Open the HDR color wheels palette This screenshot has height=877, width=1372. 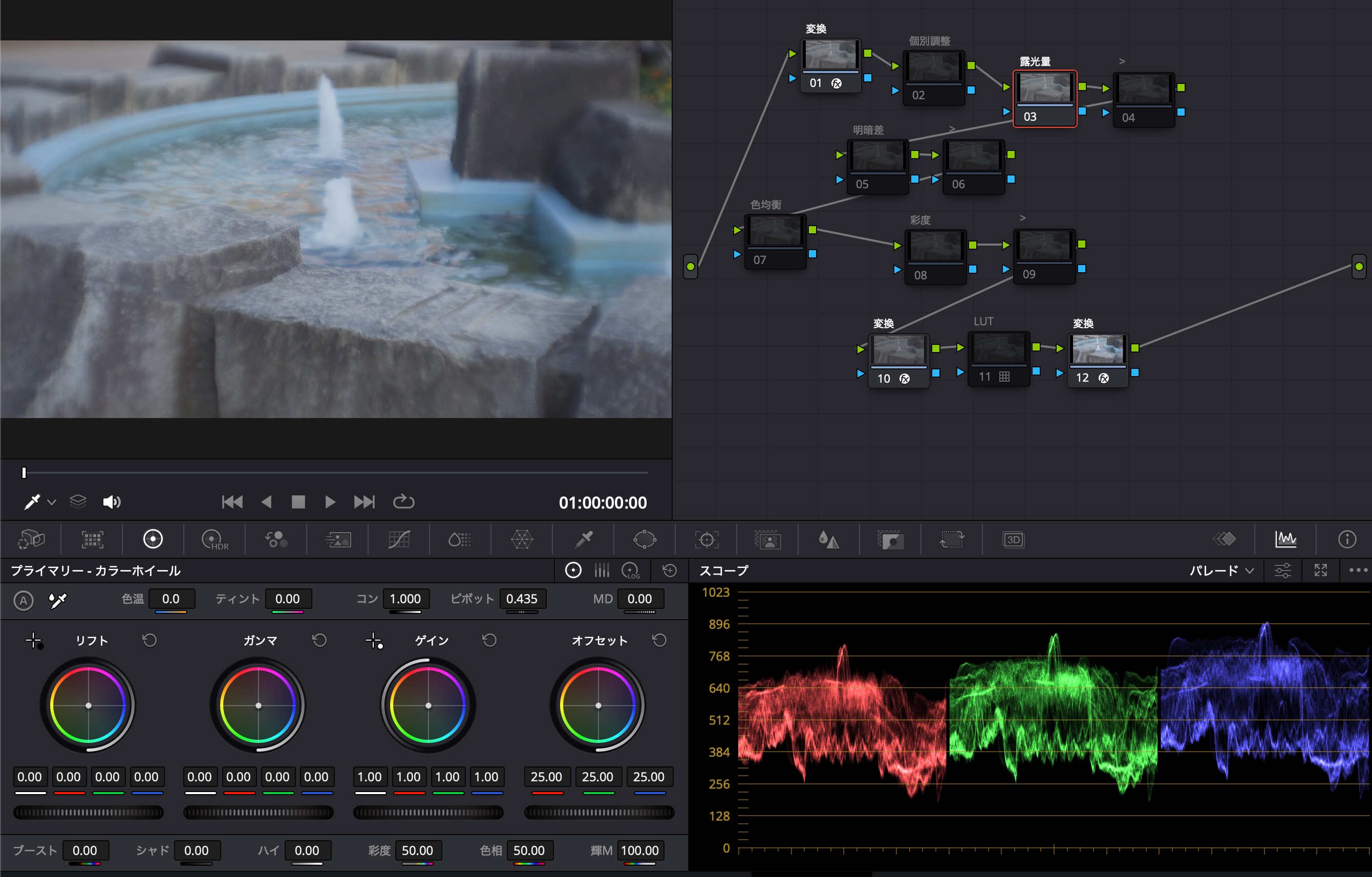[x=214, y=539]
